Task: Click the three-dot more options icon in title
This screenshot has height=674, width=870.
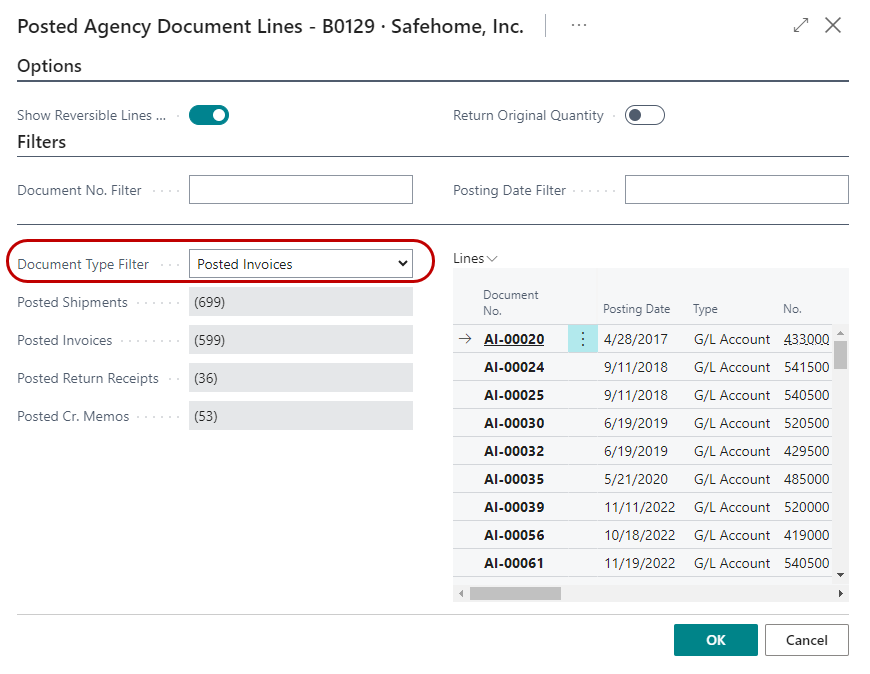Action: (x=579, y=26)
